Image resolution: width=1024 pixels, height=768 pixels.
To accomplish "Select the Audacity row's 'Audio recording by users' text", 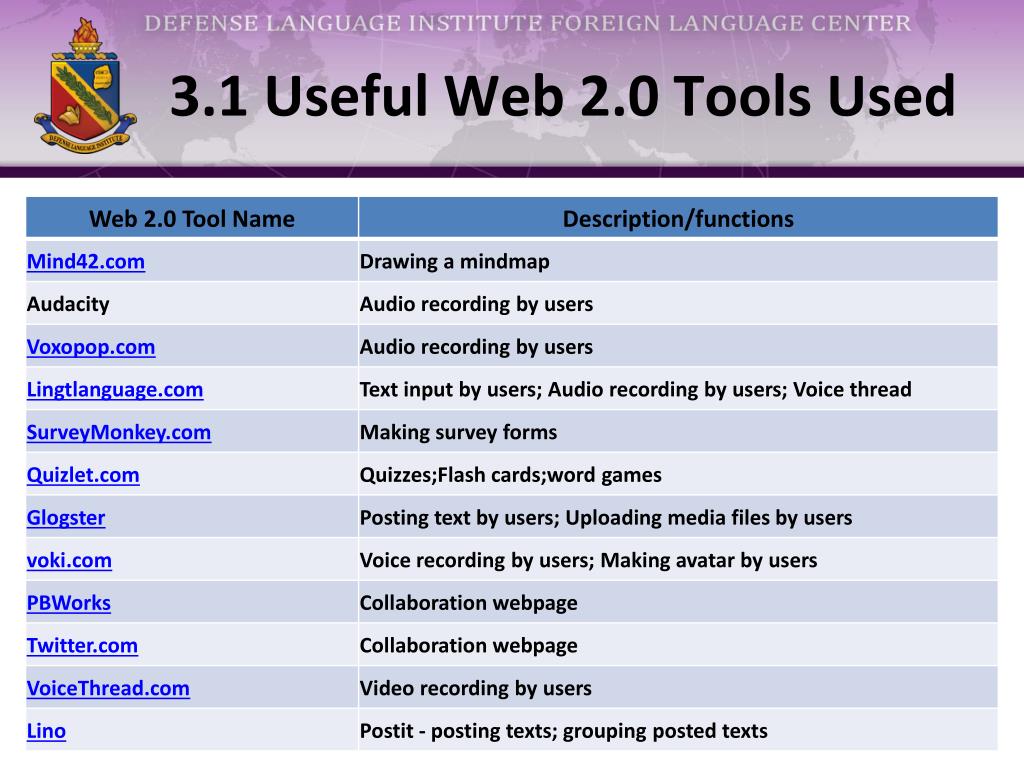I will (477, 304).
